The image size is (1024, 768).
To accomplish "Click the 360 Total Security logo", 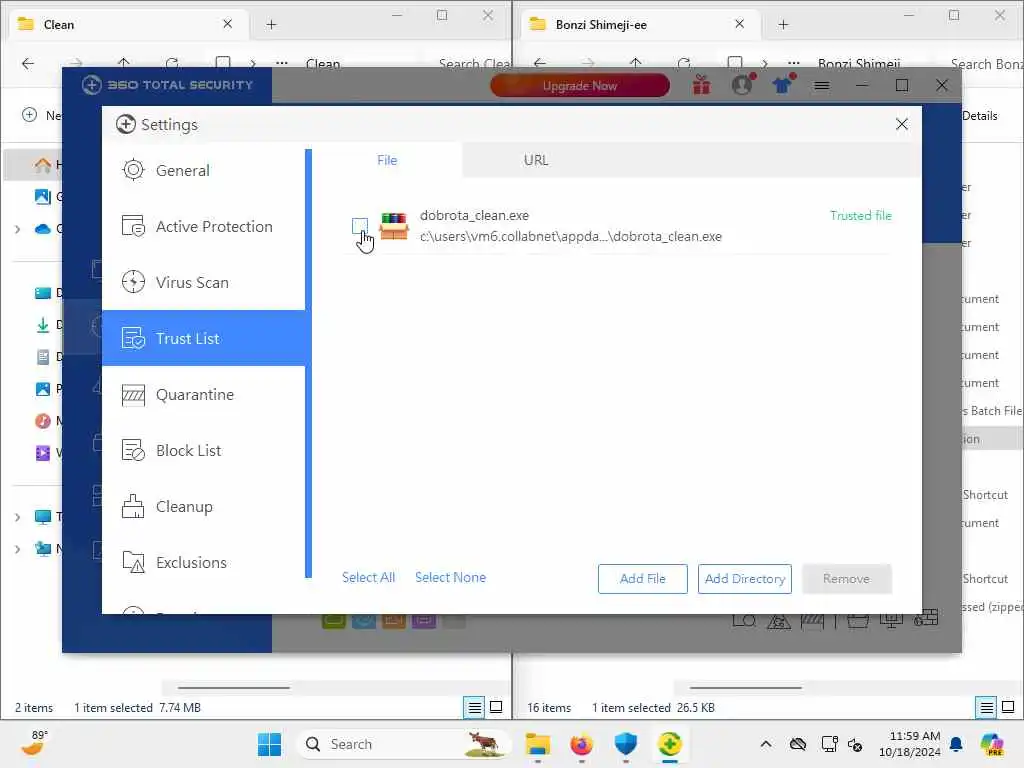I will tap(167, 85).
